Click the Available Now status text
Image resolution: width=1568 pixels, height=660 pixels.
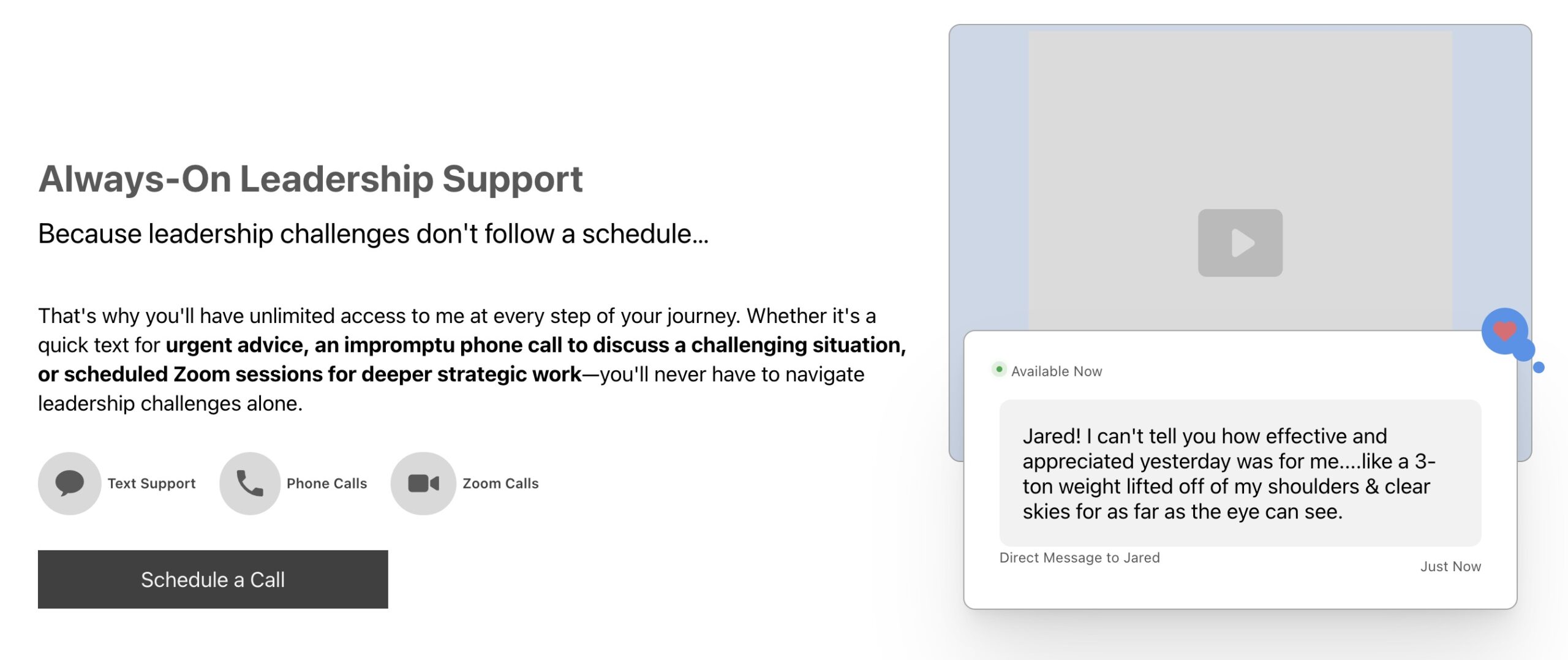click(x=1056, y=371)
